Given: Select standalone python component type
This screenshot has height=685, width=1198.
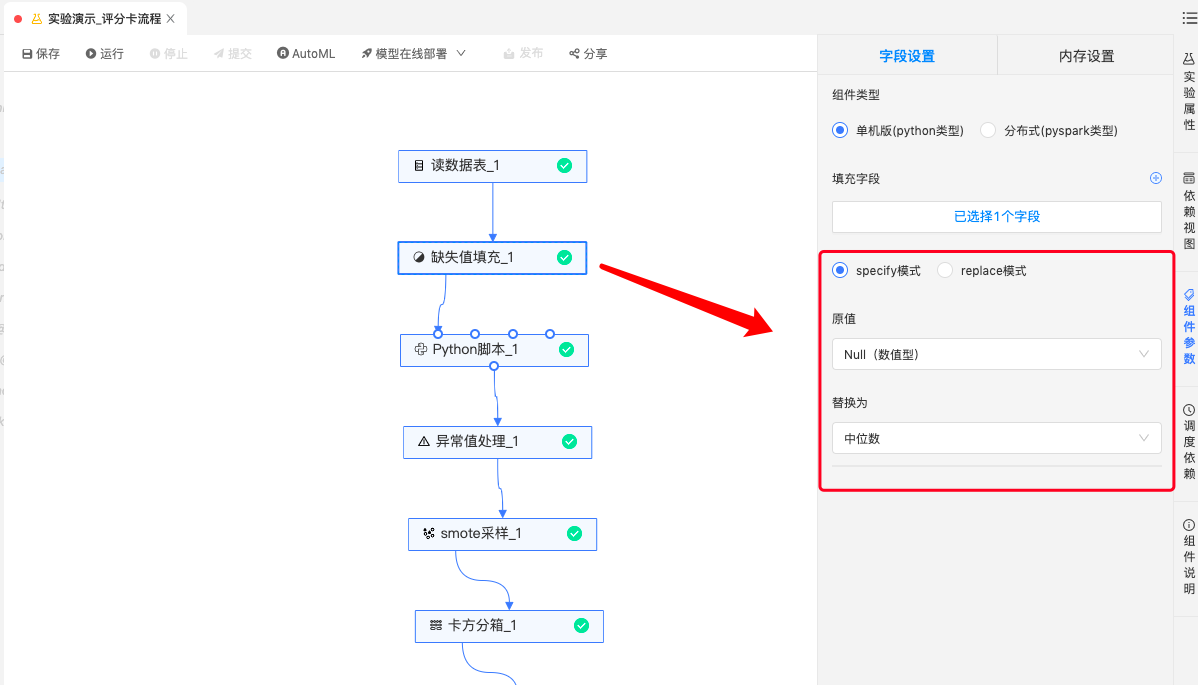Looking at the screenshot, I should click(x=840, y=130).
